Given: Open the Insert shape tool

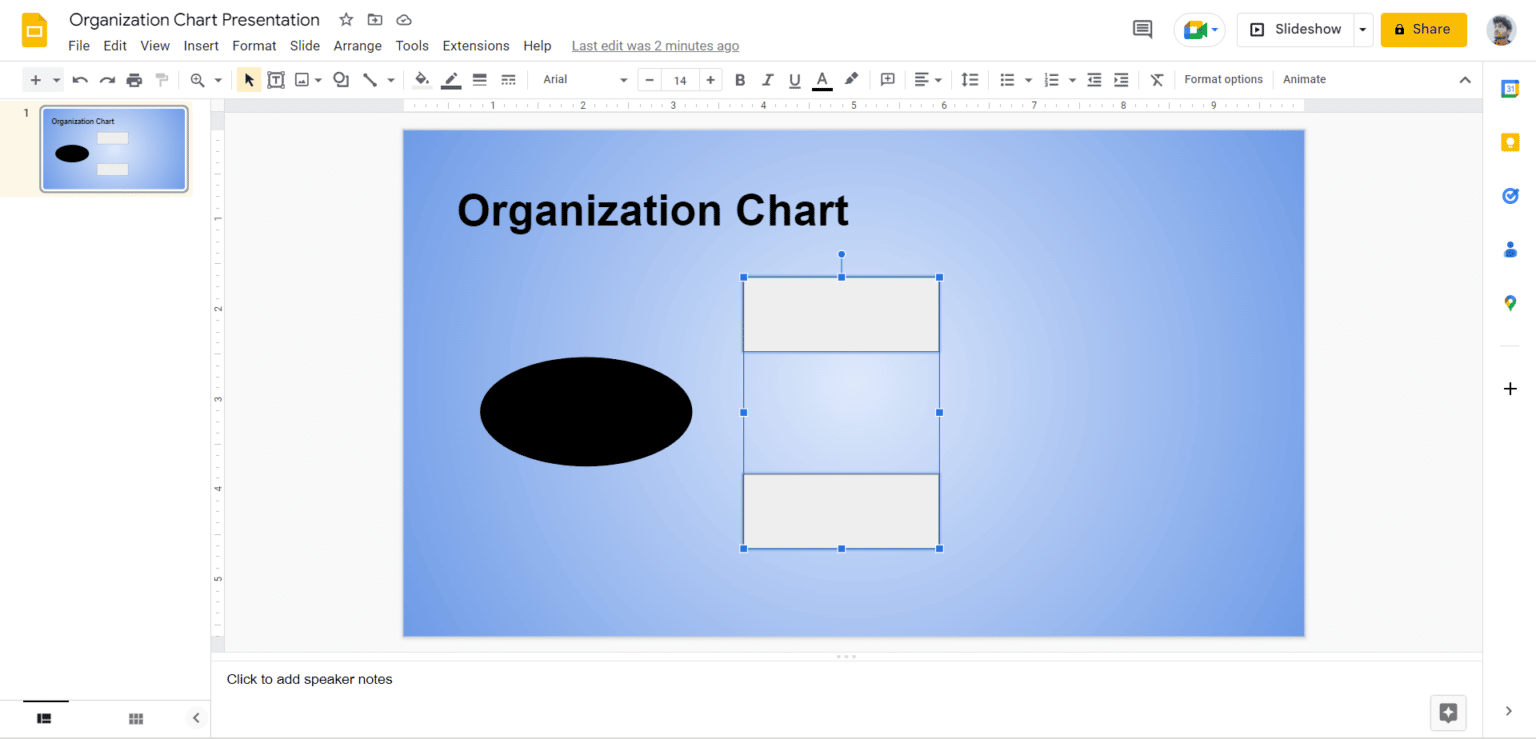Looking at the screenshot, I should 340,79.
